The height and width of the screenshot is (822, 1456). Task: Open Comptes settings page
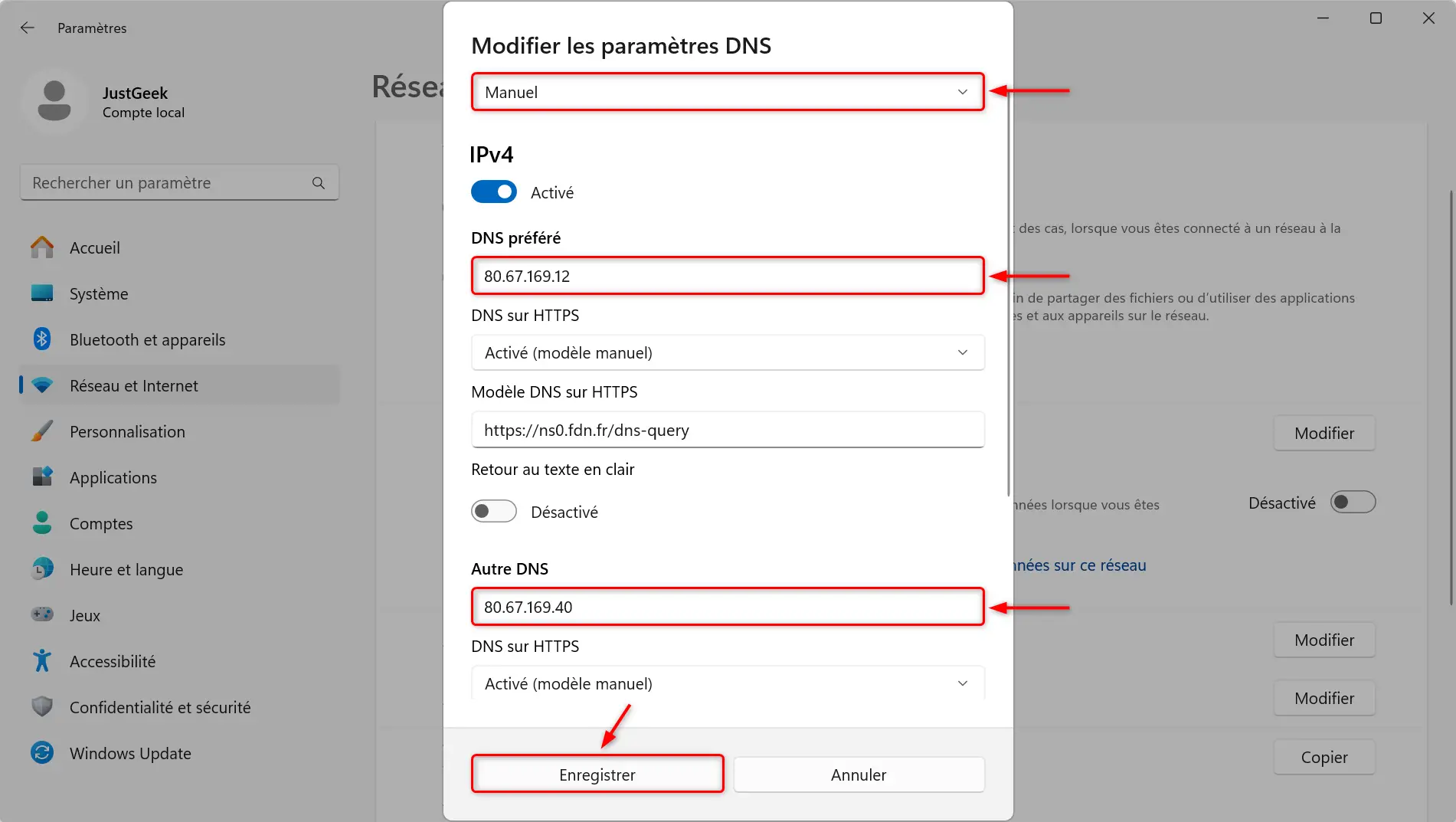click(179, 523)
